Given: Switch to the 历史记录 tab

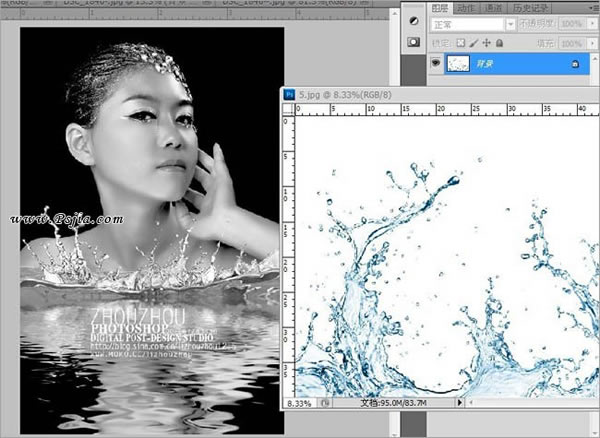Looking at the screenshot, I should click(x=530, y=8).
